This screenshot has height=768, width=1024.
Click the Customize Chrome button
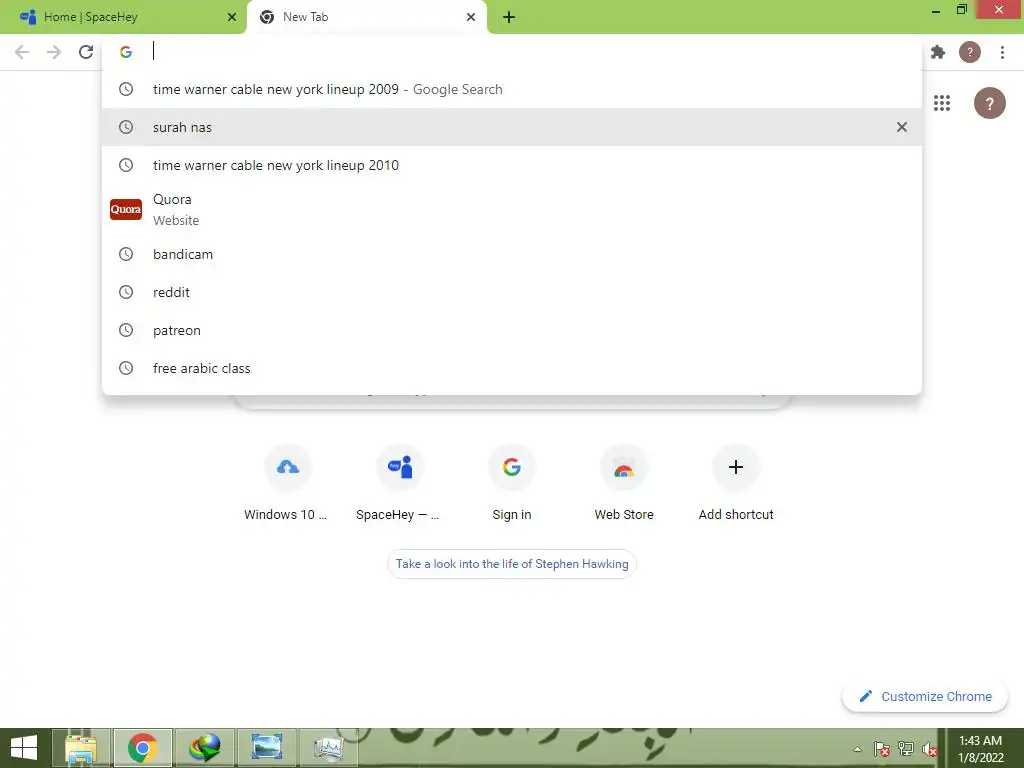click(925, 697)
